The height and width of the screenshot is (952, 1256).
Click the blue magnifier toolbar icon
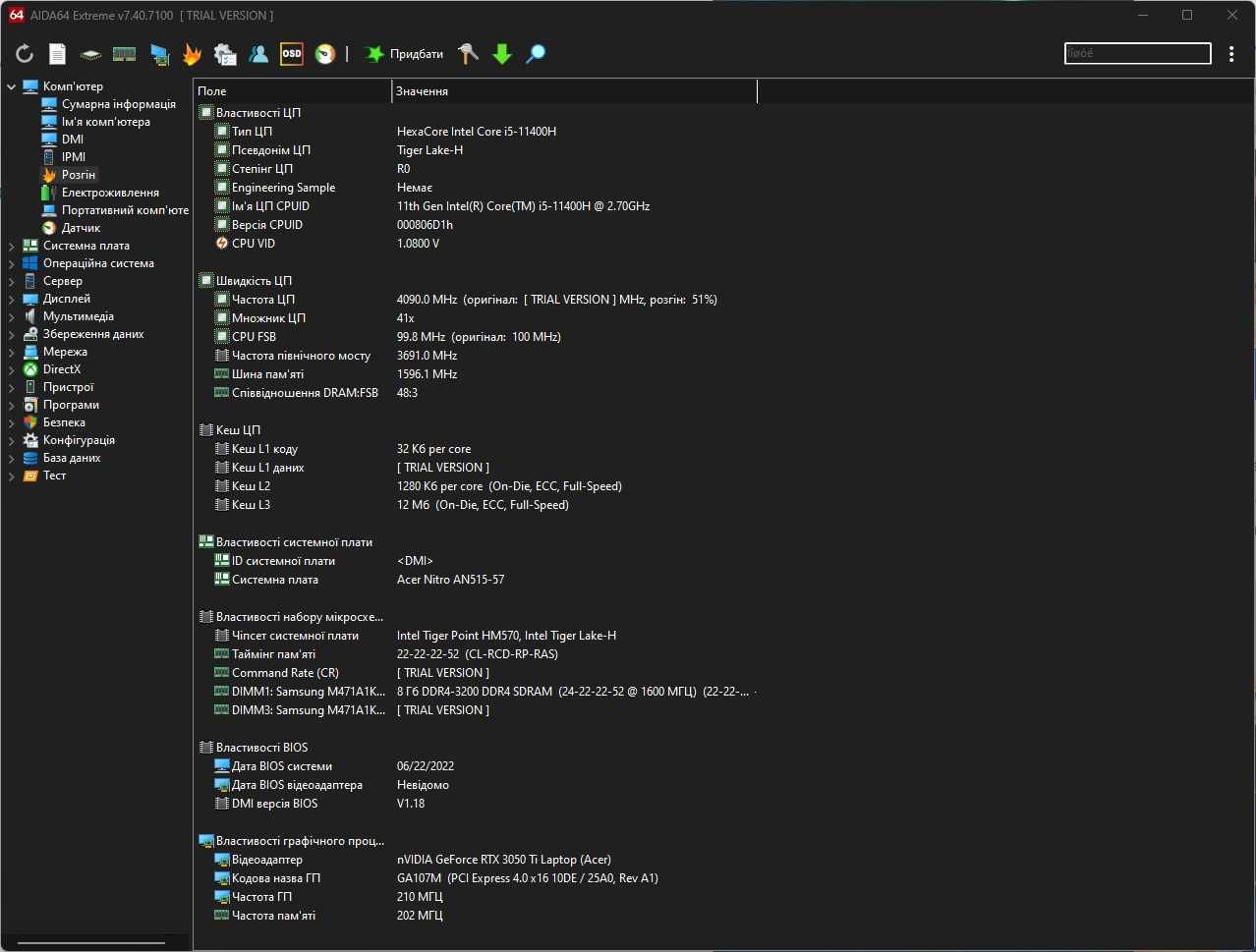(536, 54)
